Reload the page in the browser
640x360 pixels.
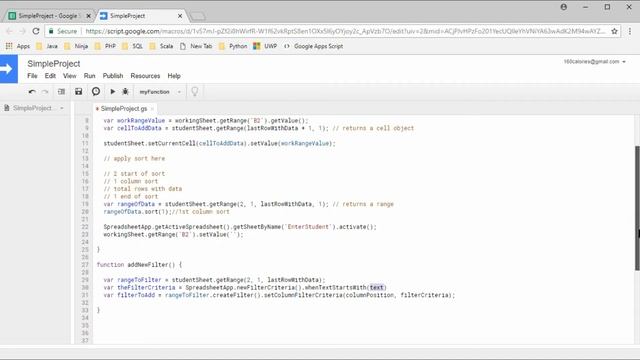click(36, 31)
